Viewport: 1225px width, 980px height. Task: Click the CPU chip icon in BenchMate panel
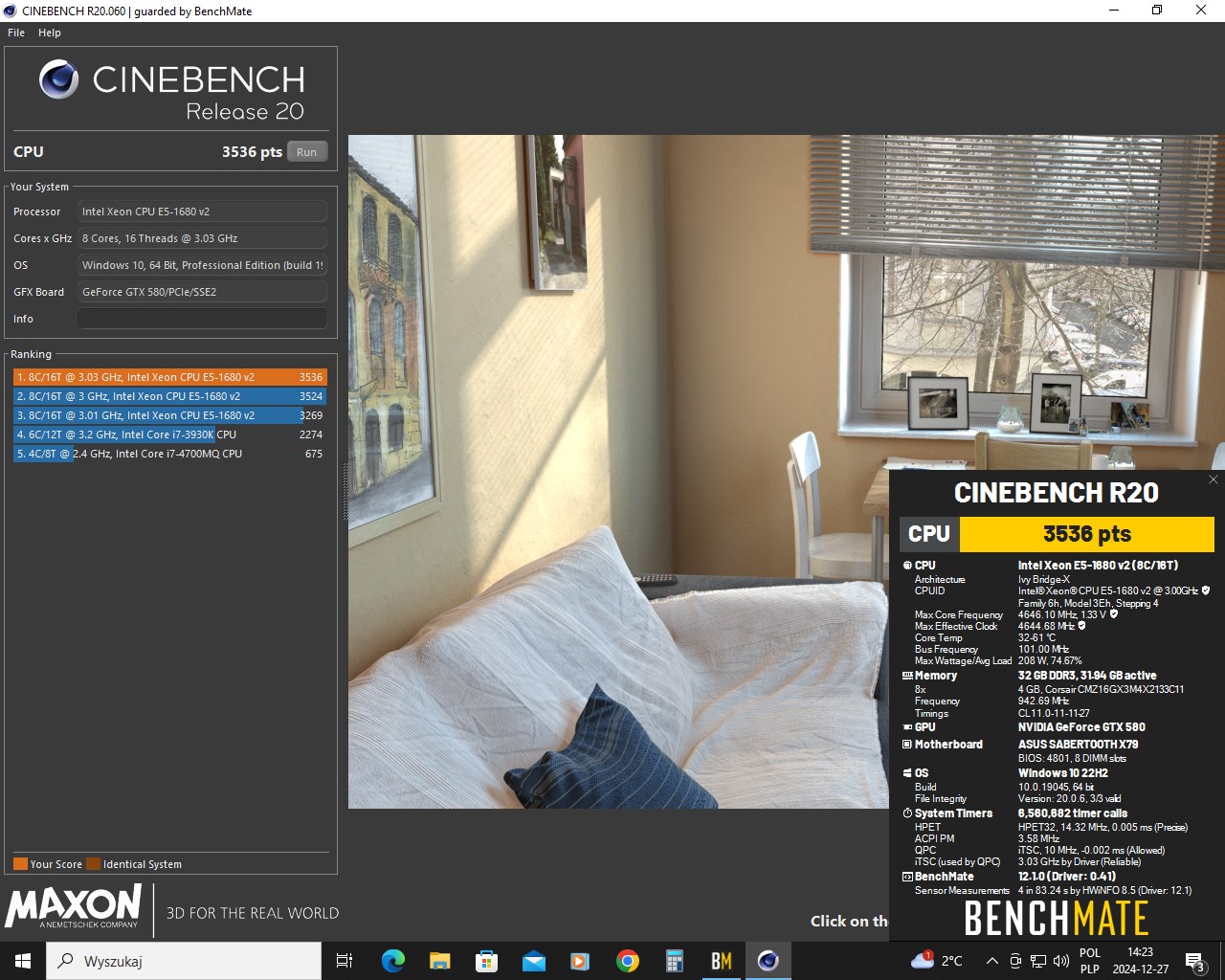pos(907,566)
